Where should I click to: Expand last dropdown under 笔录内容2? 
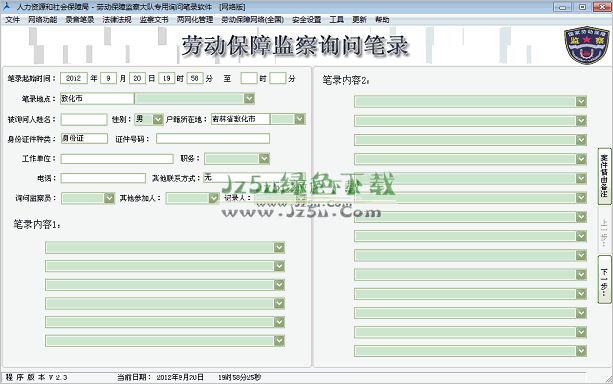tap(581, 351)
